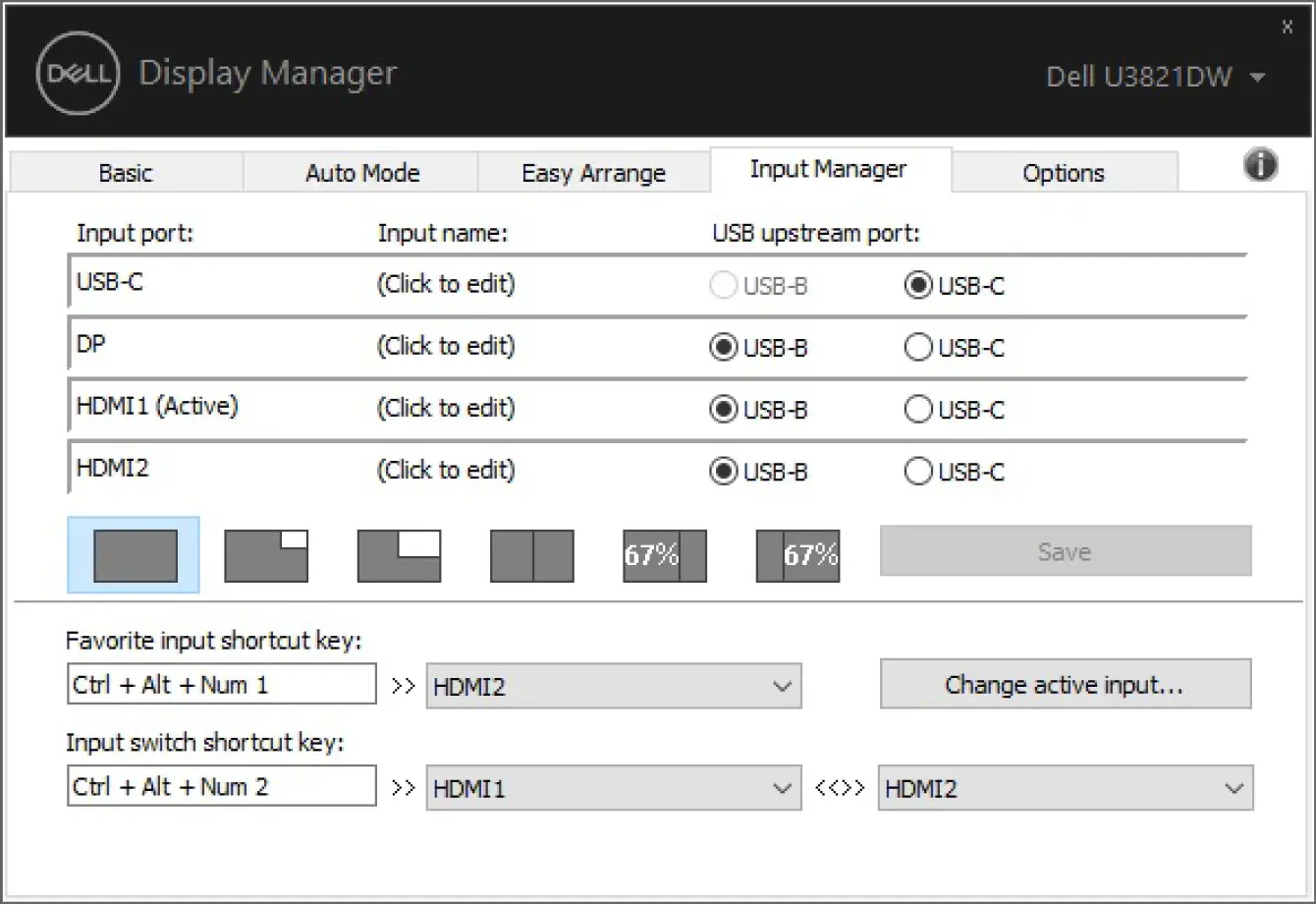Click the Save button
Screen dimensions: 1316x905
[x=1064, y=551]
